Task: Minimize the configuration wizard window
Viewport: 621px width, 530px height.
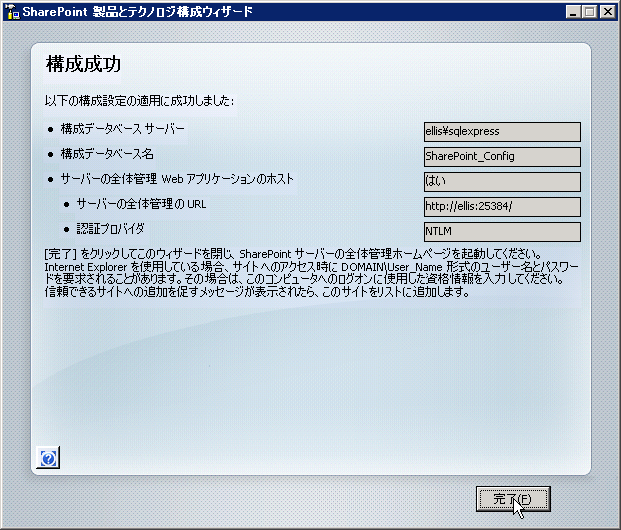Action: [574, 12]
